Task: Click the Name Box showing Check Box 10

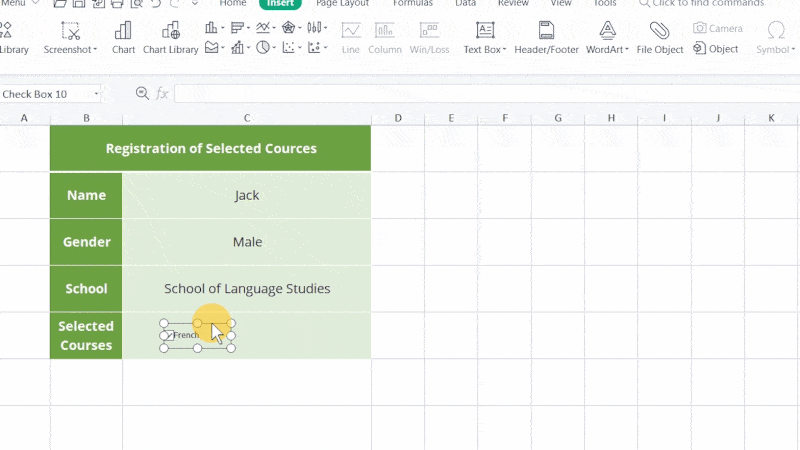Action: point(50,94)
